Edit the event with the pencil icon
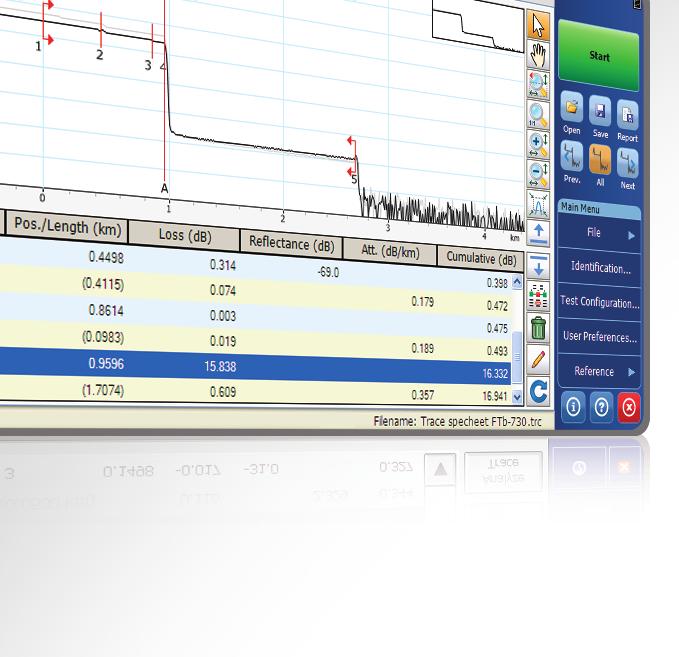The width and height of the screenshot is (679, 657). tap(538, 359)
